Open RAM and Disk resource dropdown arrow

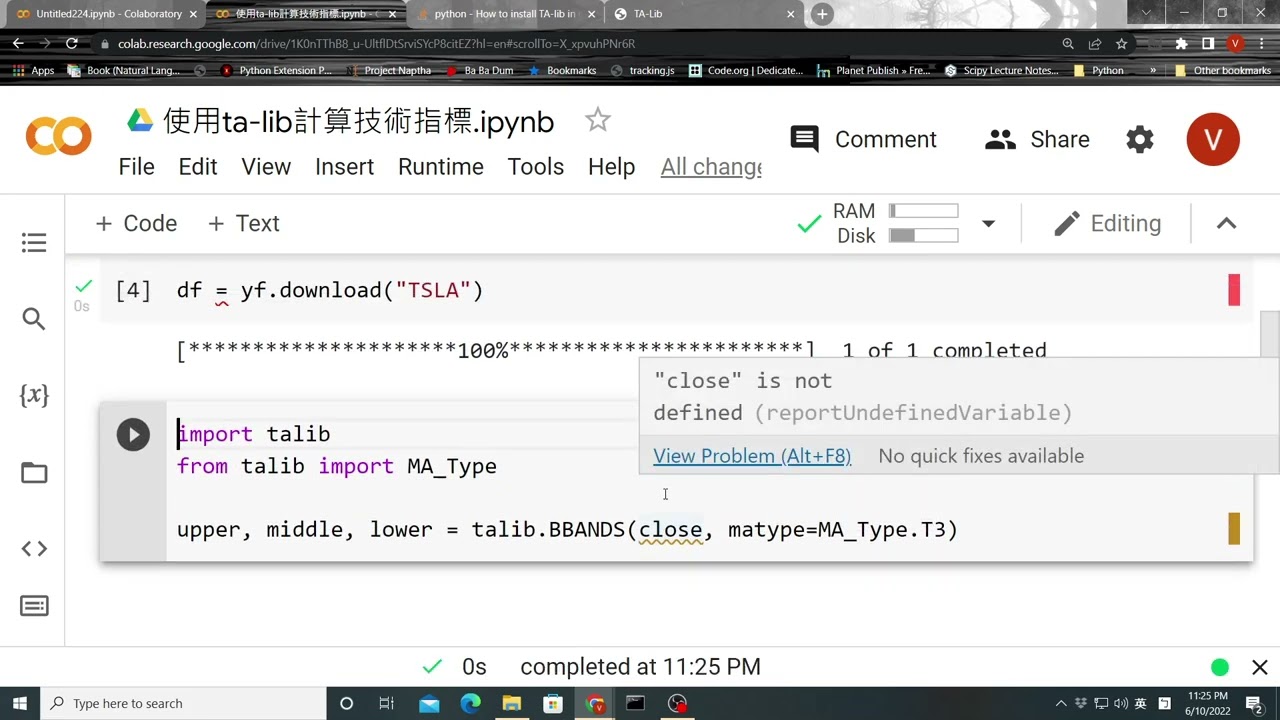(x=988, y=223)
